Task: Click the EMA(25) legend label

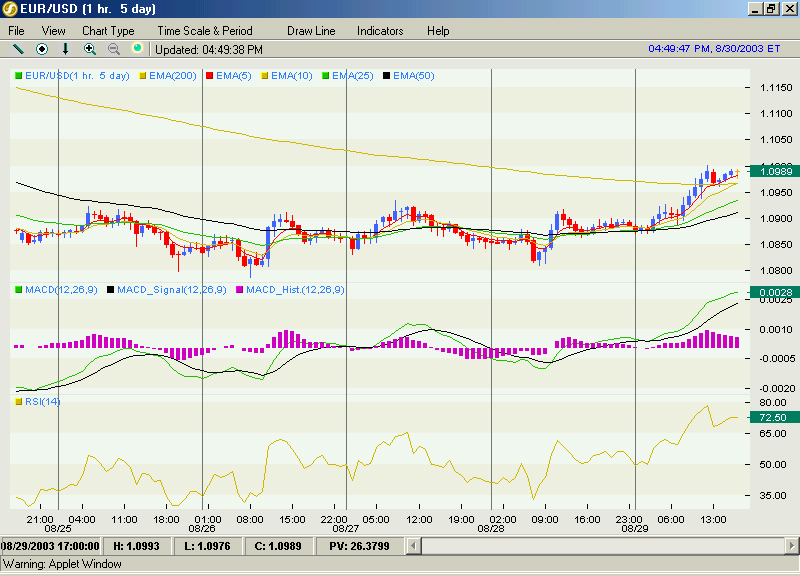Action: [x=353, y=76]
